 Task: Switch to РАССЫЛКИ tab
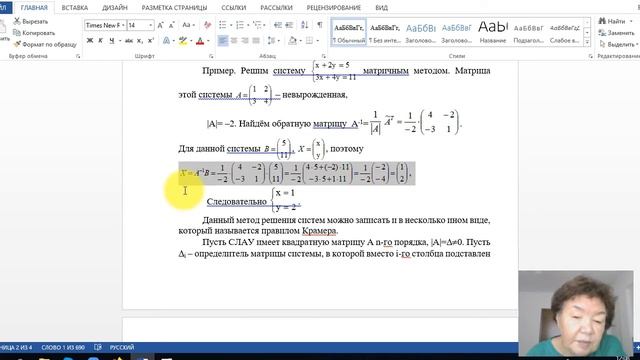coord(276,7)
